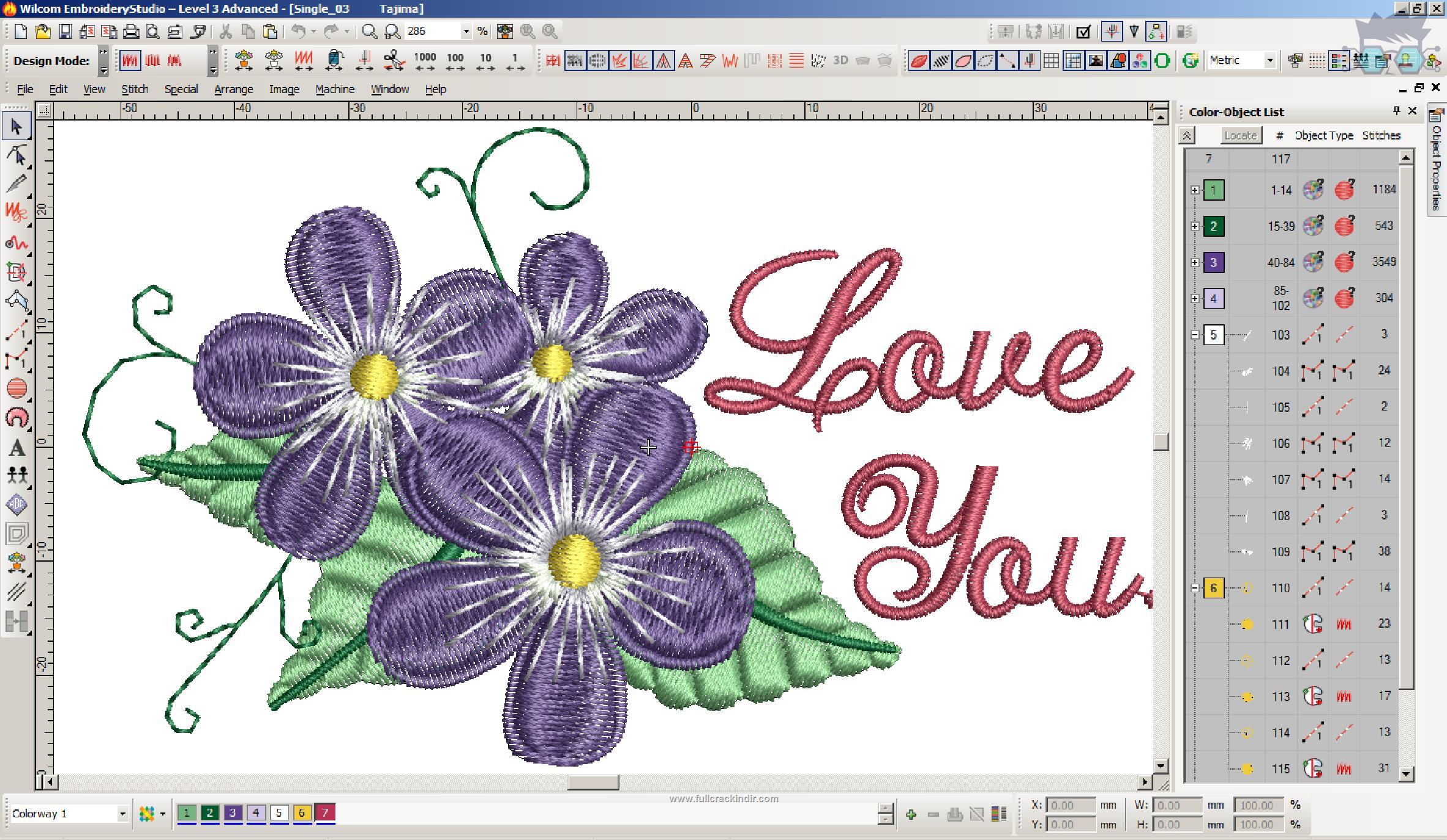Click the Travel by Color flowerpot icon
1447x840 pixels.
(244, 61)
